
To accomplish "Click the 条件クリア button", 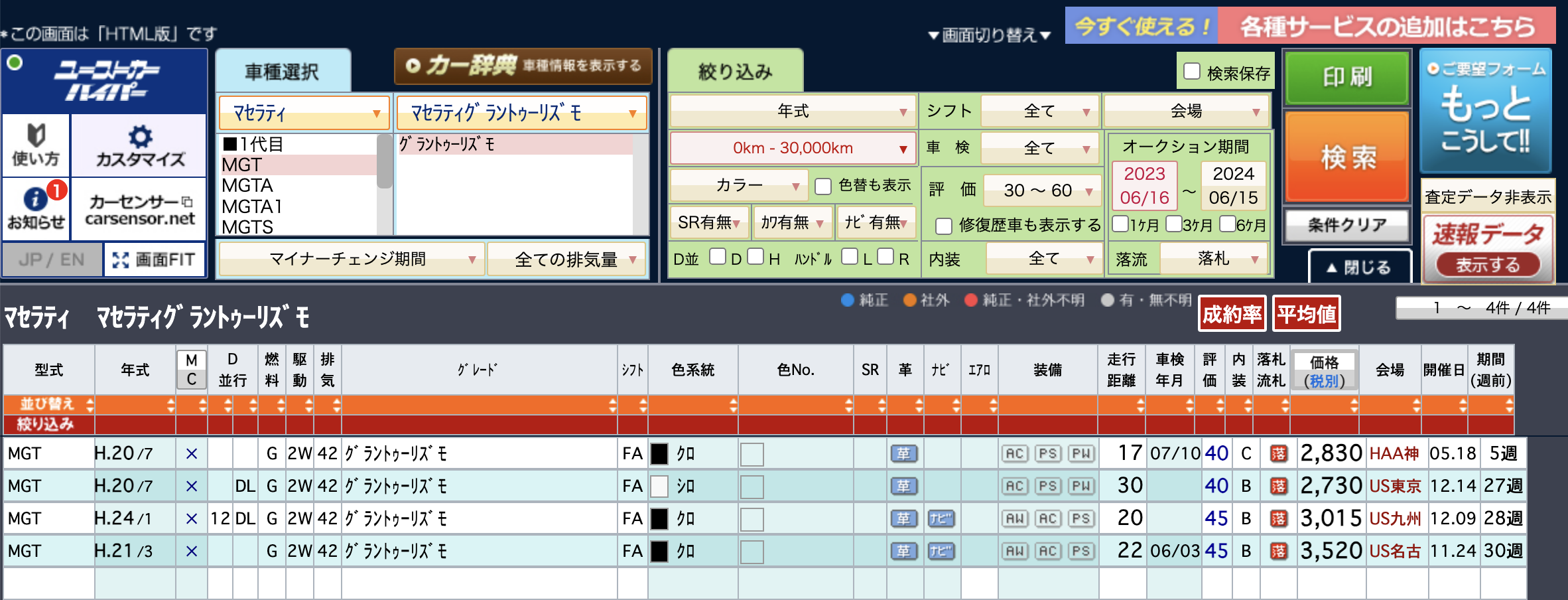I will [1347, 225].
